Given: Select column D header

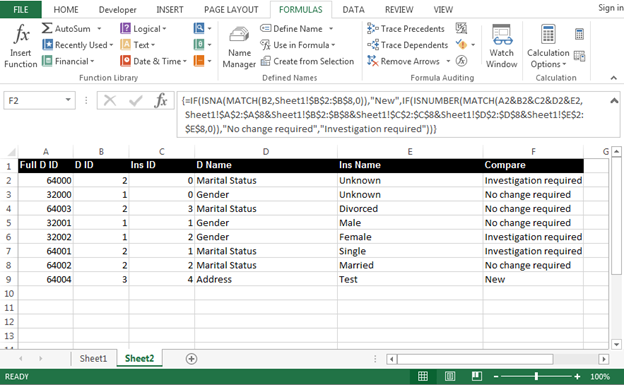Looking at the screenshot, I should pyautogui.click(x=266, y=152).
